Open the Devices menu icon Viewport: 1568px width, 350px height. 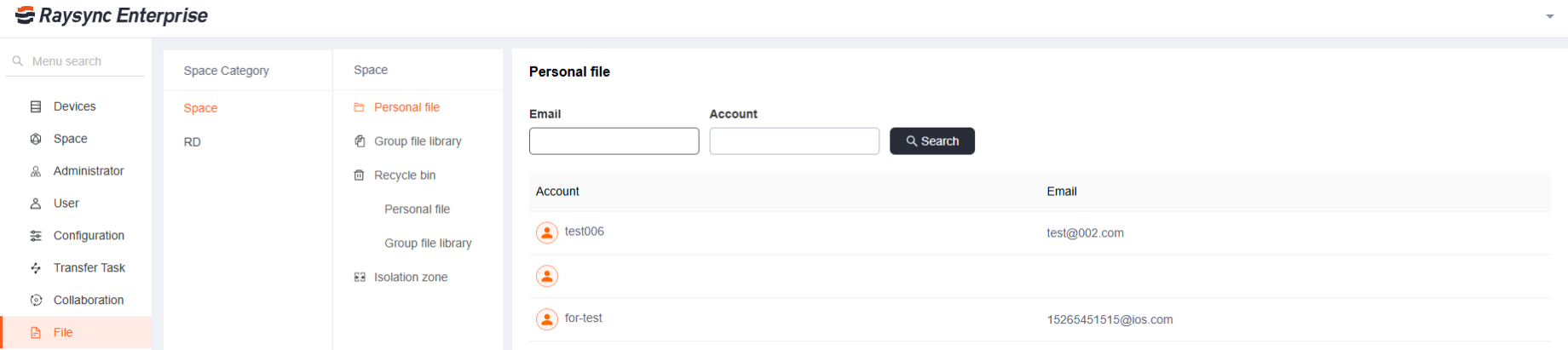click(36, 106)
